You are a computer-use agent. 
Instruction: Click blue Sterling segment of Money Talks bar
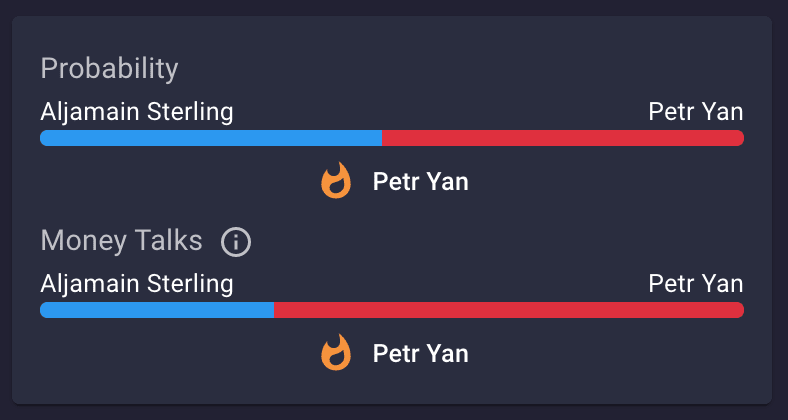click(x=157, y=310)
